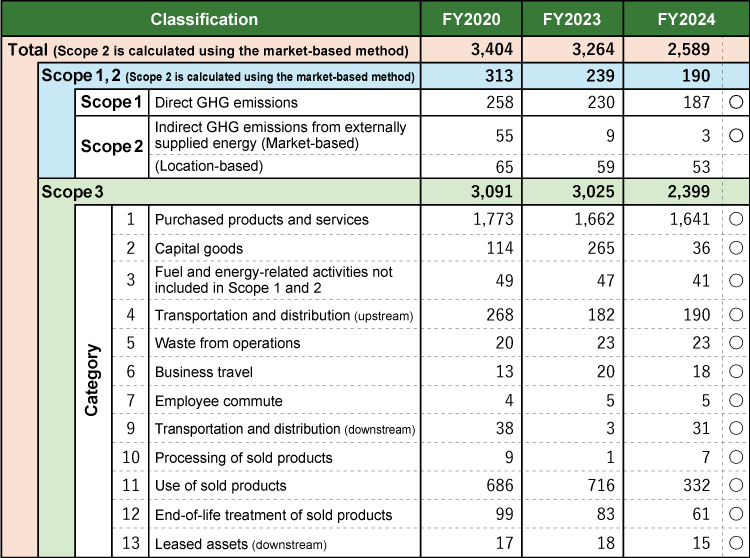Click the green Classification header cell
750x558 pixels.
point(211,19)
